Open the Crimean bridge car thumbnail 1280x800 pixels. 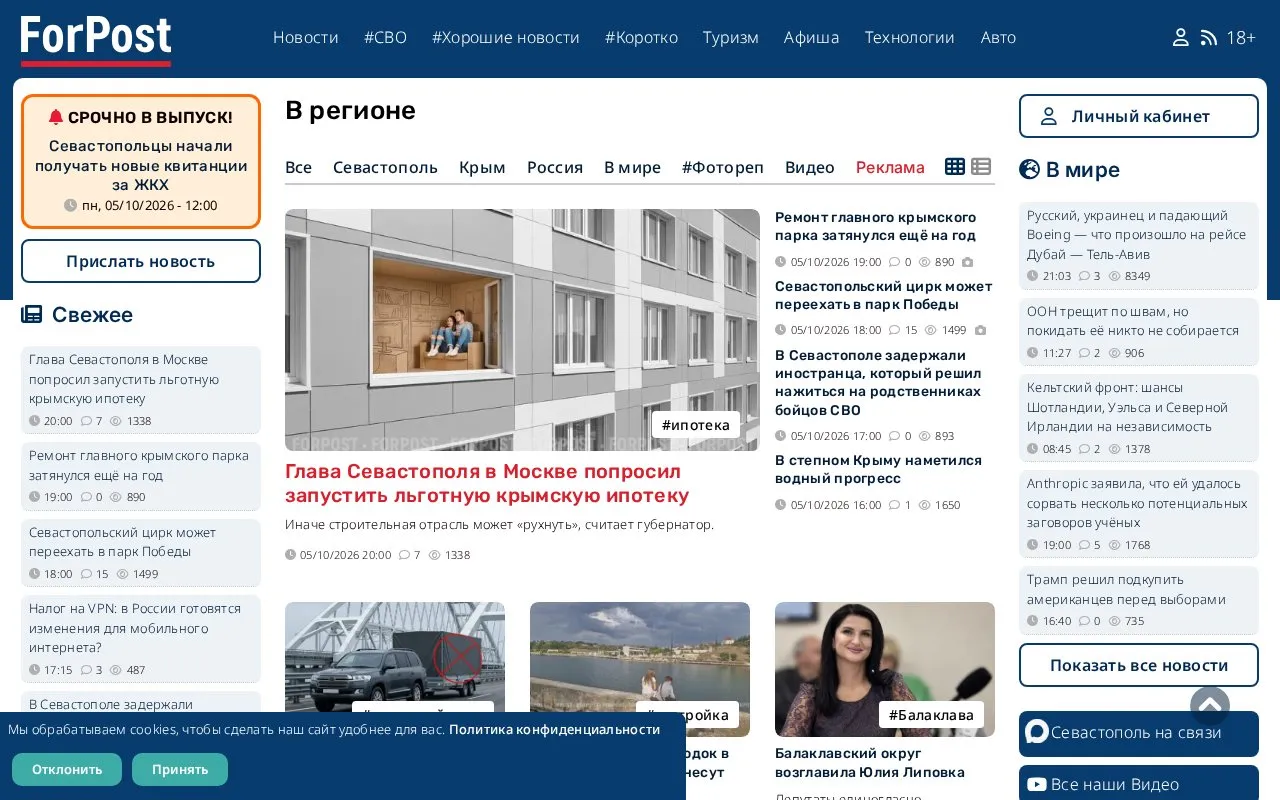tap(395, 669)
